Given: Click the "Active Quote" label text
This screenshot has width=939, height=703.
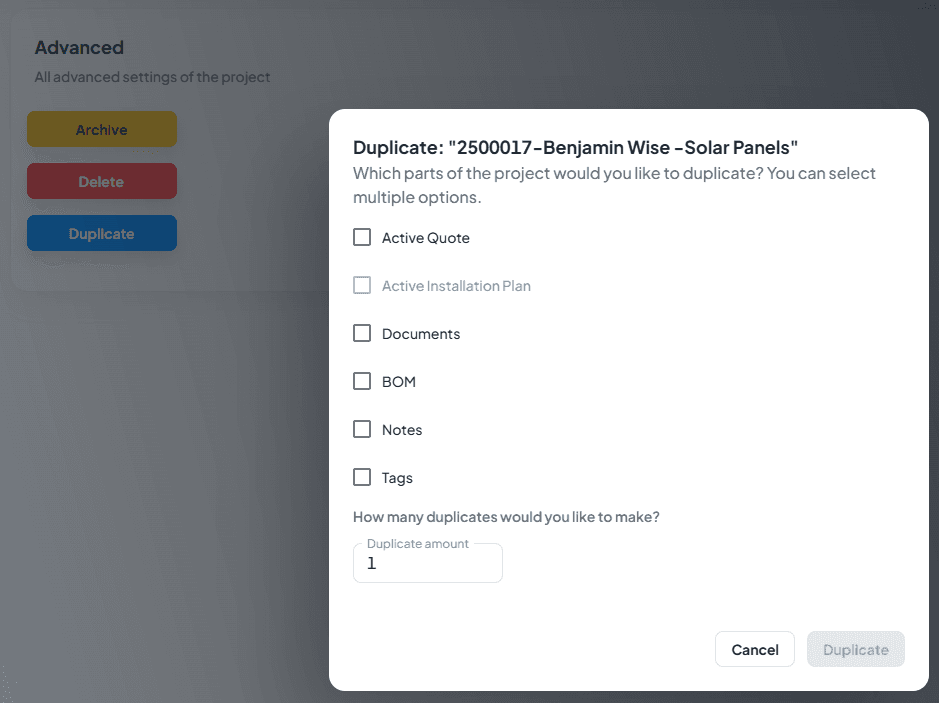Looking at the screenshot, I should (x=425, y=238).
